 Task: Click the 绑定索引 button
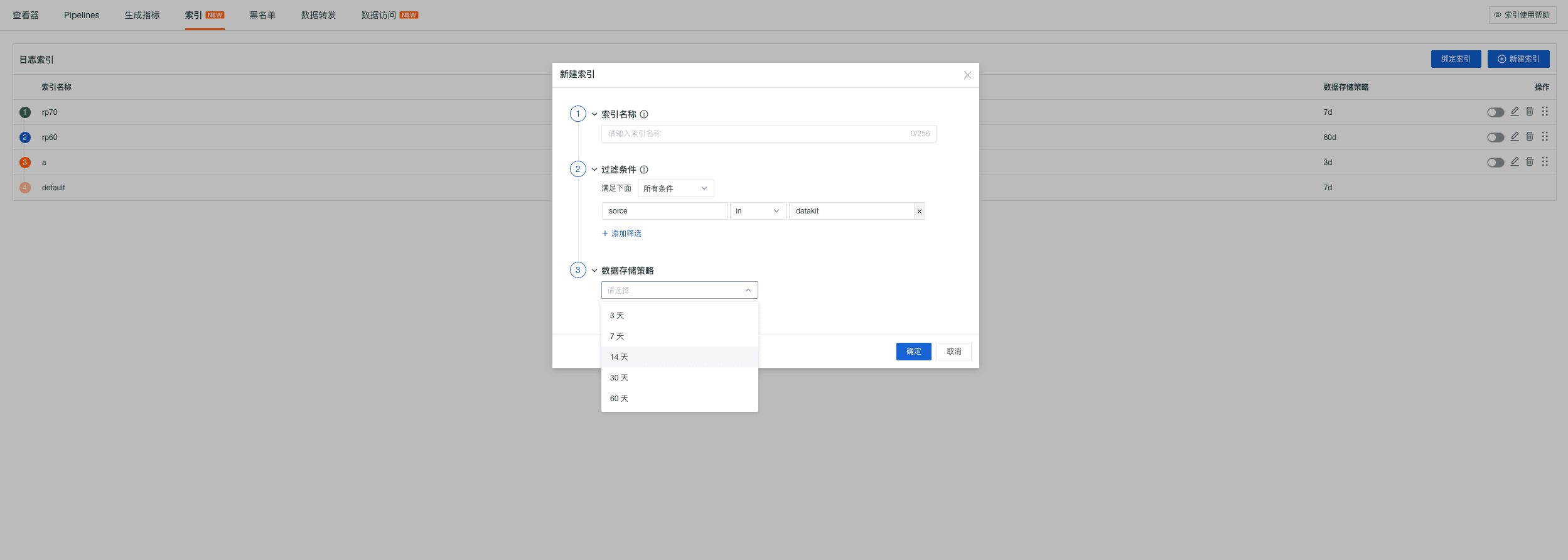click(x=1456, y=59)
